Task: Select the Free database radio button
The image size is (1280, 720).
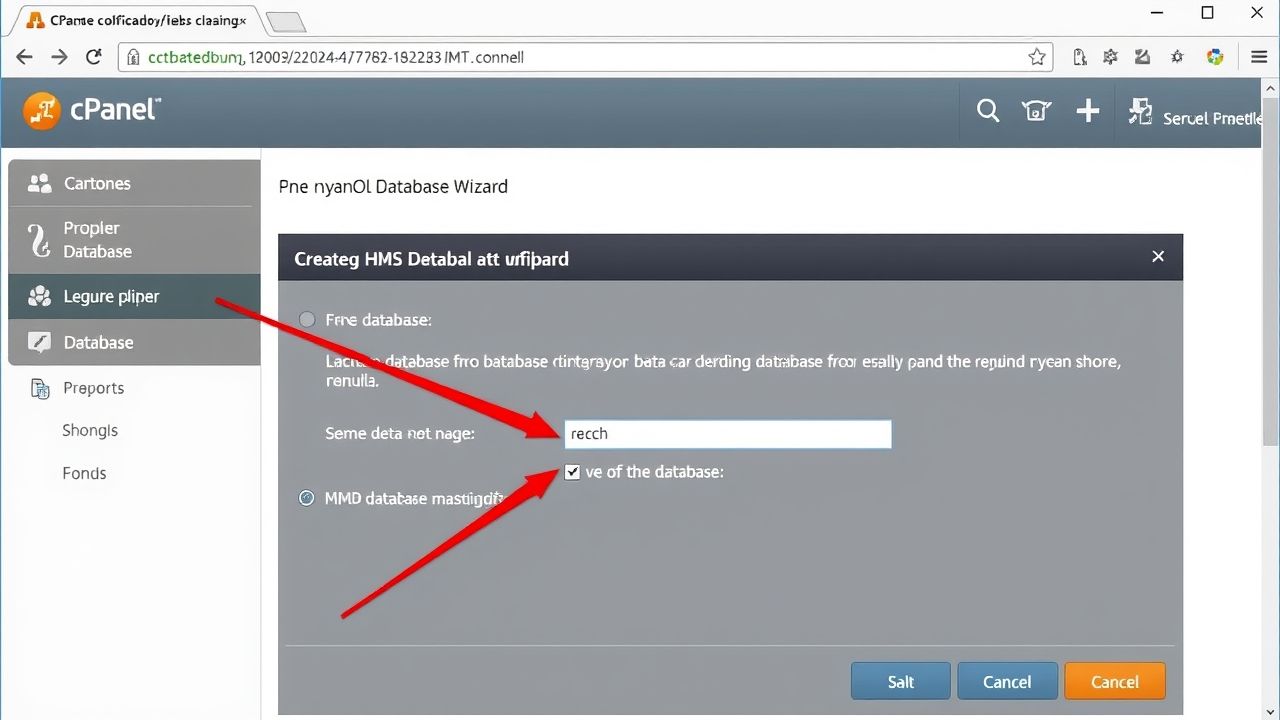Action: (x=307, y=319)
